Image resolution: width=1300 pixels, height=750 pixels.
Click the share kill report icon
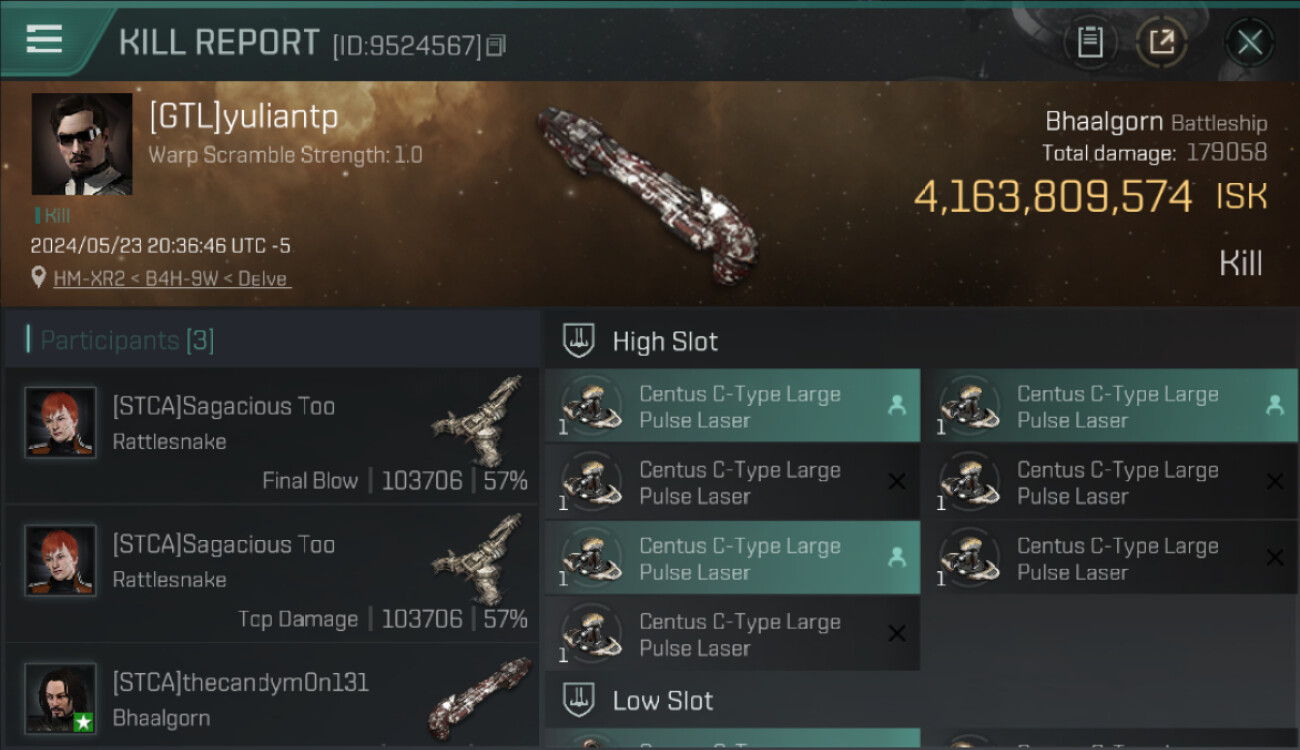(1162, 42)
